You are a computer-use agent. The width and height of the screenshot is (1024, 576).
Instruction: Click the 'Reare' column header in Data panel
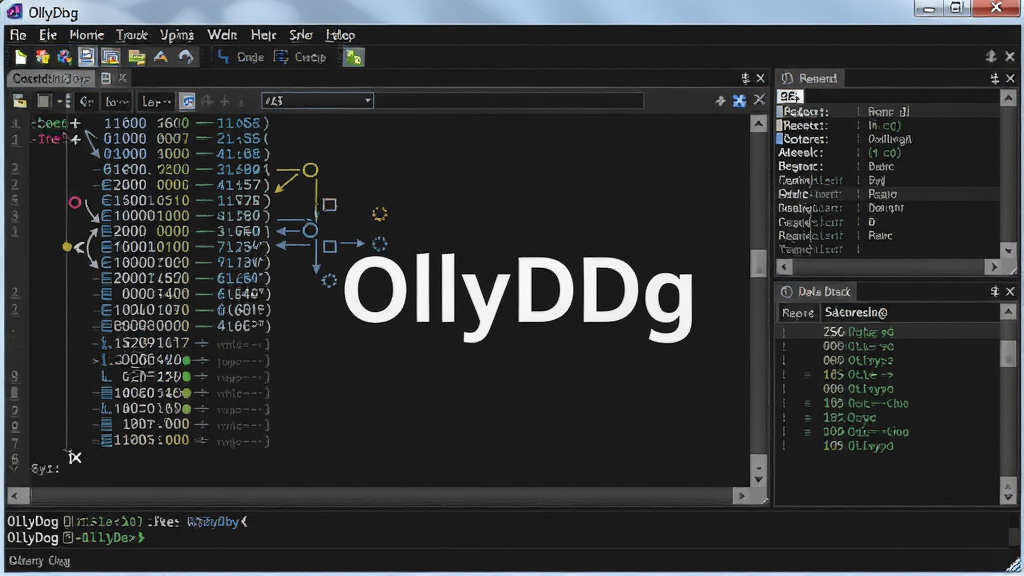(797, 313)
